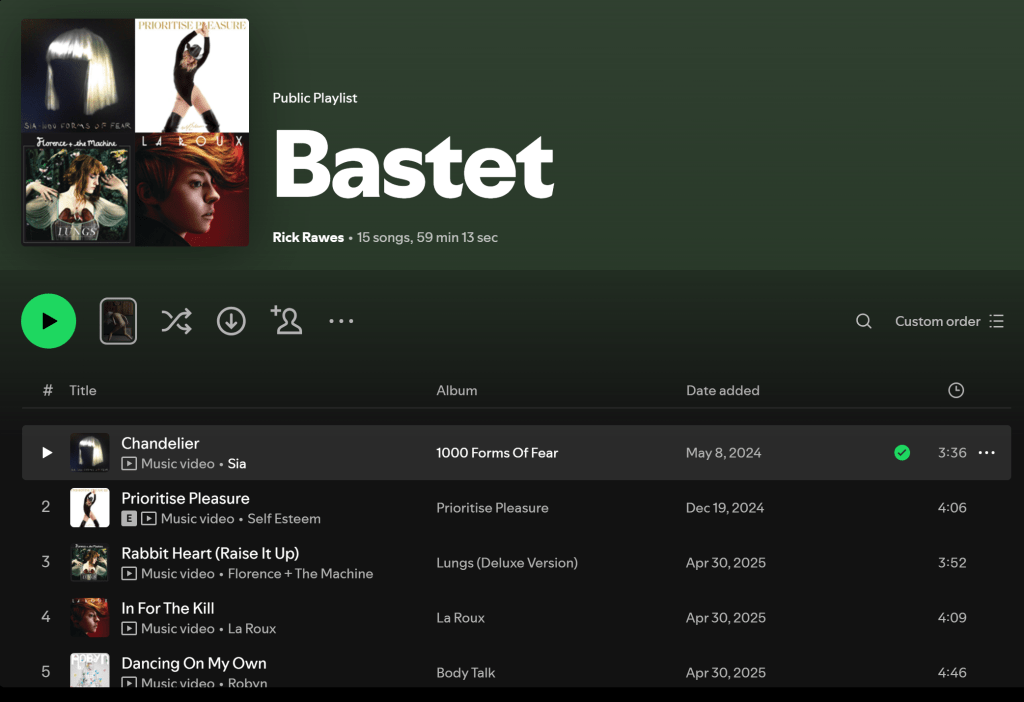Open the playlist's three-dot more options menu
1024x702 pixels.
(341, 321)
